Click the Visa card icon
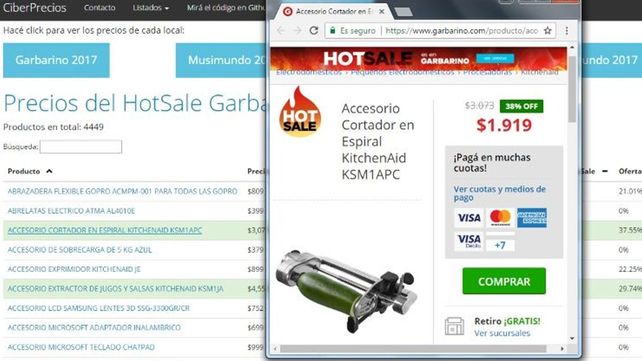 (x=469, y=218)
